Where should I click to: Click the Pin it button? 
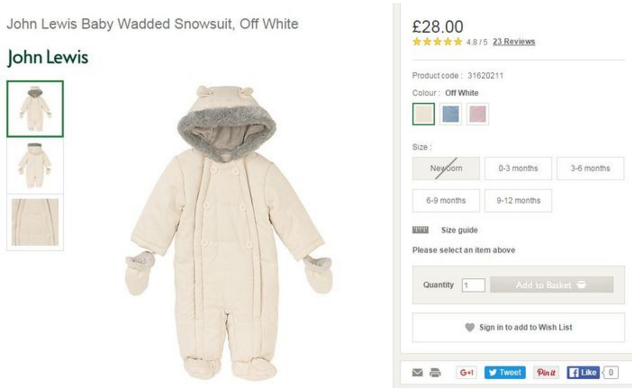(547, 372)
